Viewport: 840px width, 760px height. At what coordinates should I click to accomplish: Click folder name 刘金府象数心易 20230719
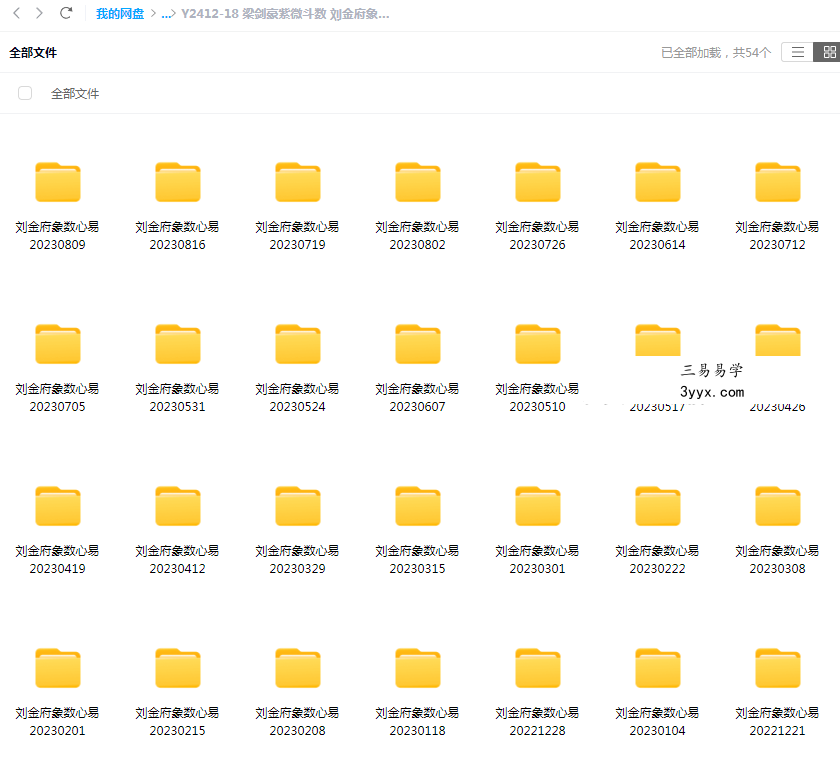[x=297, y=236]
